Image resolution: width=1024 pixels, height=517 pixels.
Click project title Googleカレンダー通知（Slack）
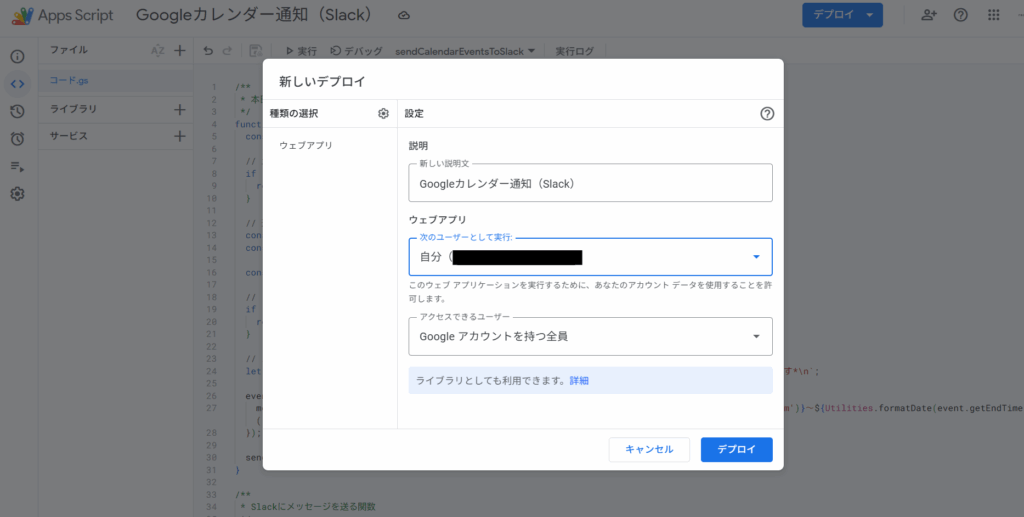pyautogui.click(x=255, y=16)
